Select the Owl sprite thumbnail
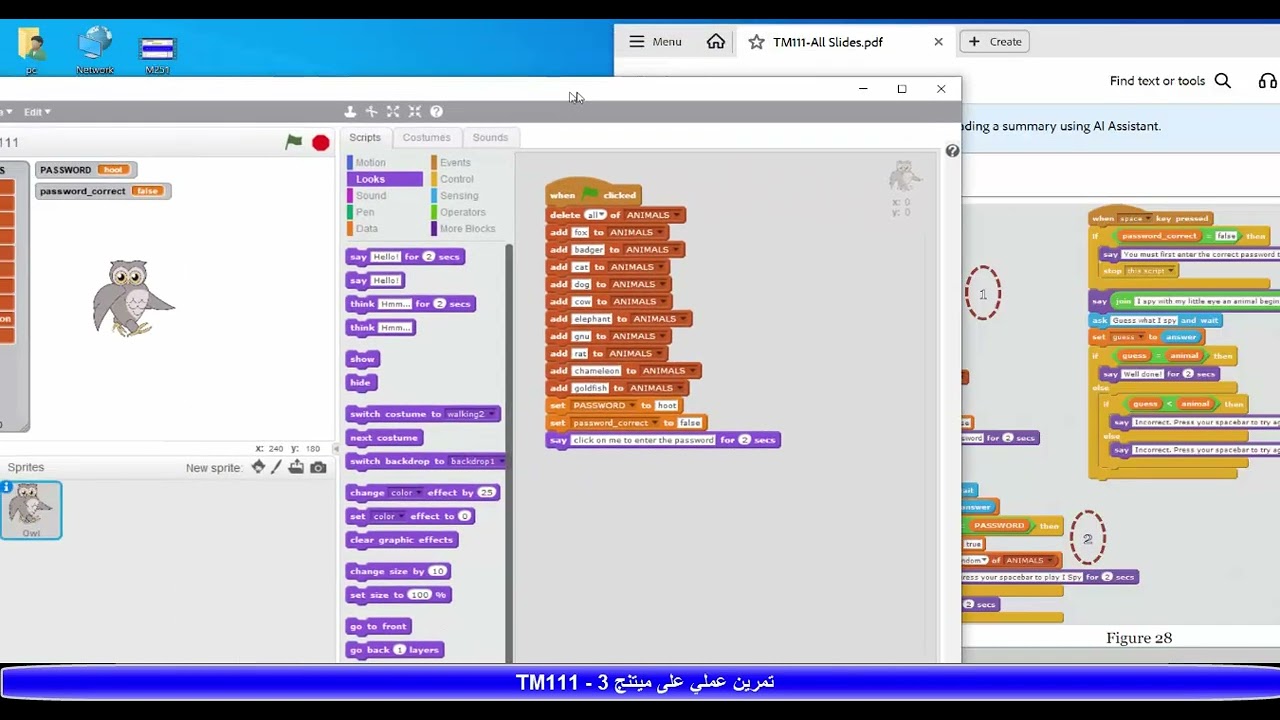This screenshot has width=1280, height=720. tap(31, 510)
